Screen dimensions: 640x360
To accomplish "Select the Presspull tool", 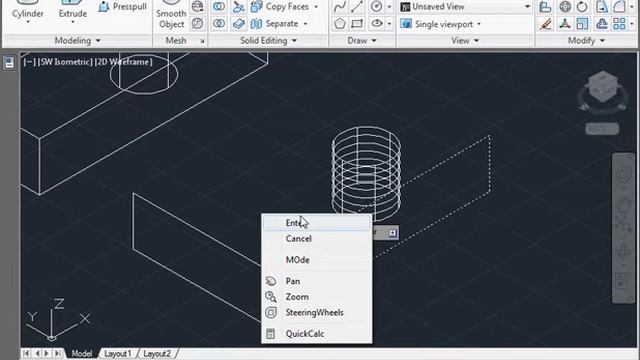I will coord(122,7).
